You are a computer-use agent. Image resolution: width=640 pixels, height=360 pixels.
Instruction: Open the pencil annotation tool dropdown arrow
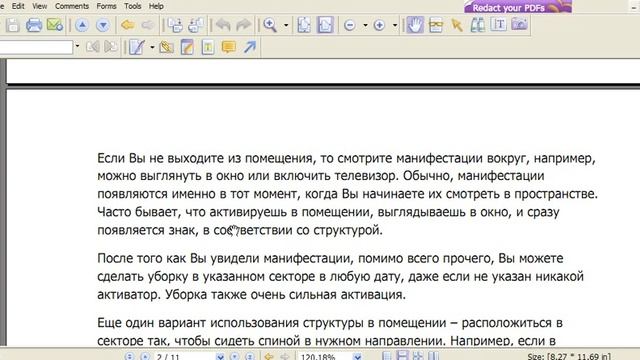coord(152,47)
